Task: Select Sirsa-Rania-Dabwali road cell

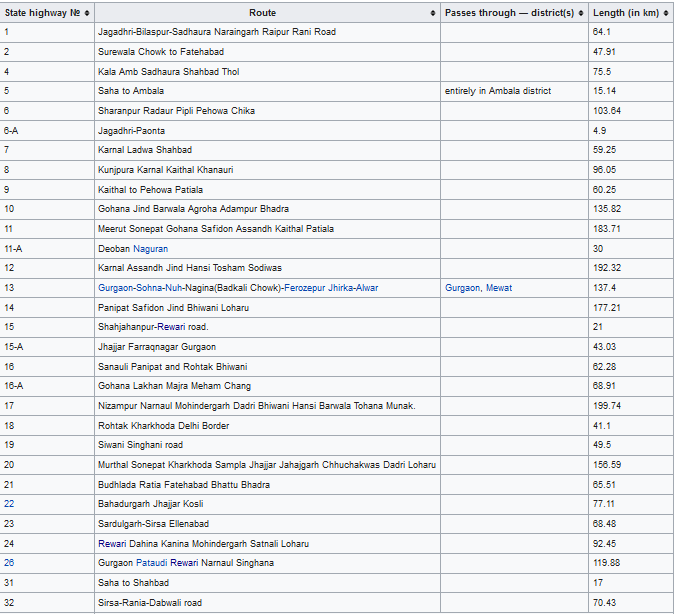Action: click(150, 603)
